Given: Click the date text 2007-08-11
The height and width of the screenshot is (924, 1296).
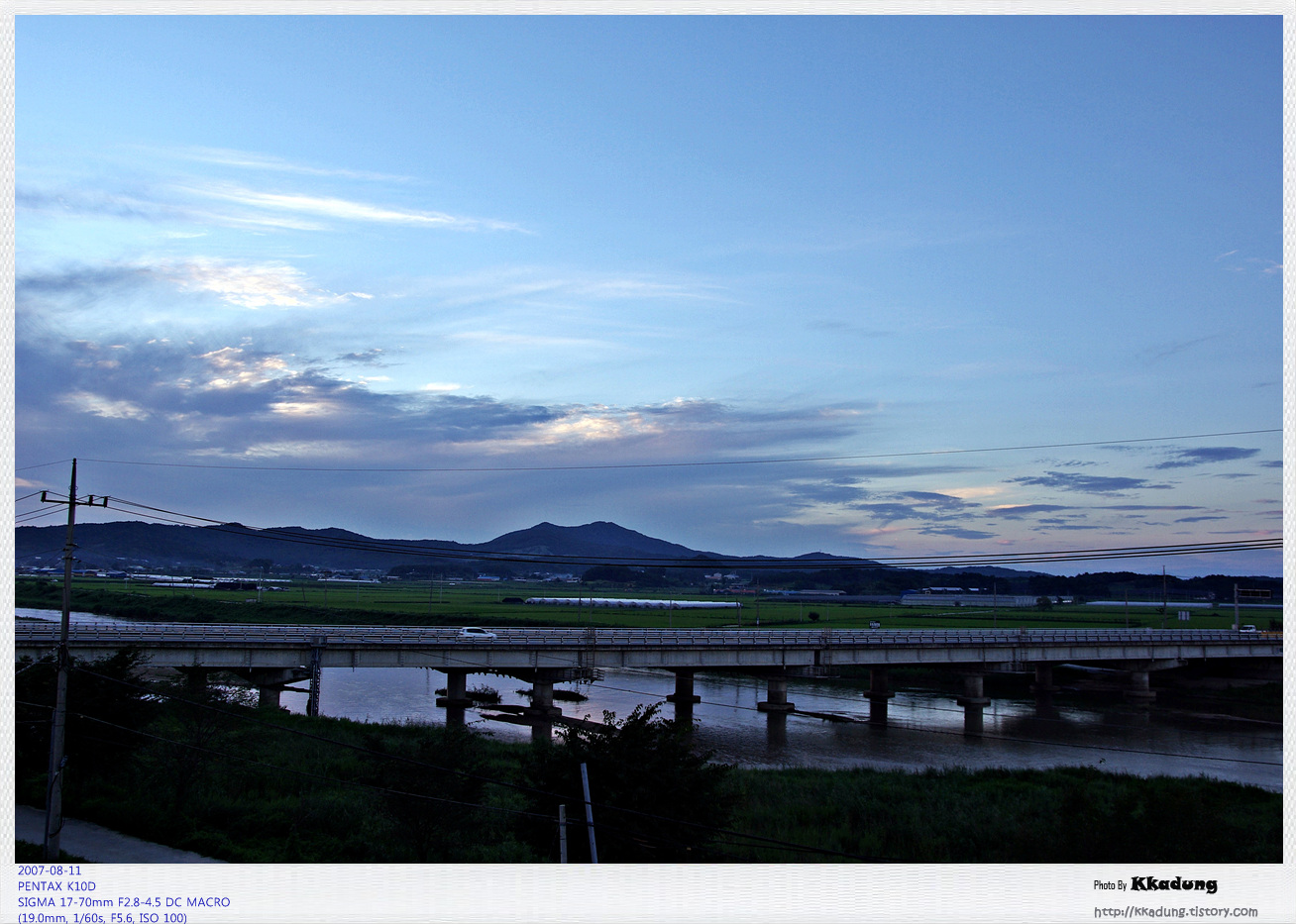Looking at the screenshot, I should point(50,871).
